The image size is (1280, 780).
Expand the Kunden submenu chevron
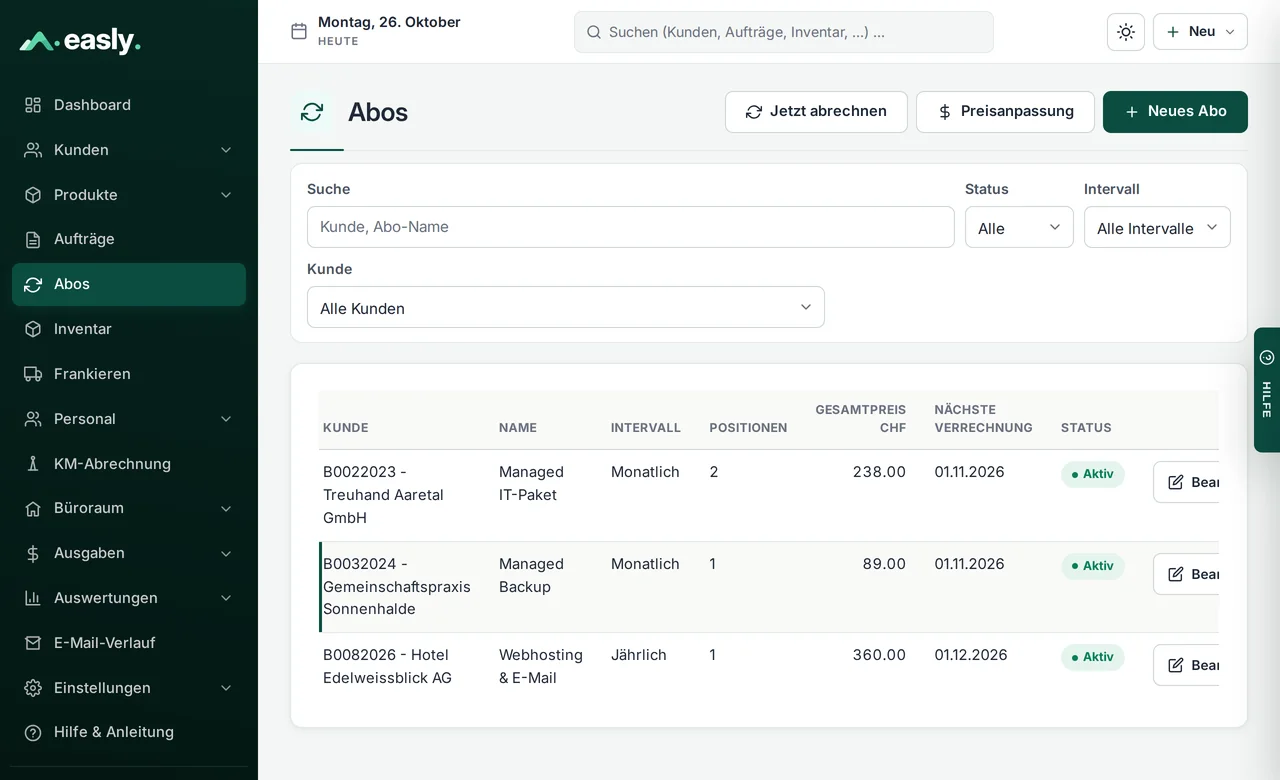tap(226, 150)
